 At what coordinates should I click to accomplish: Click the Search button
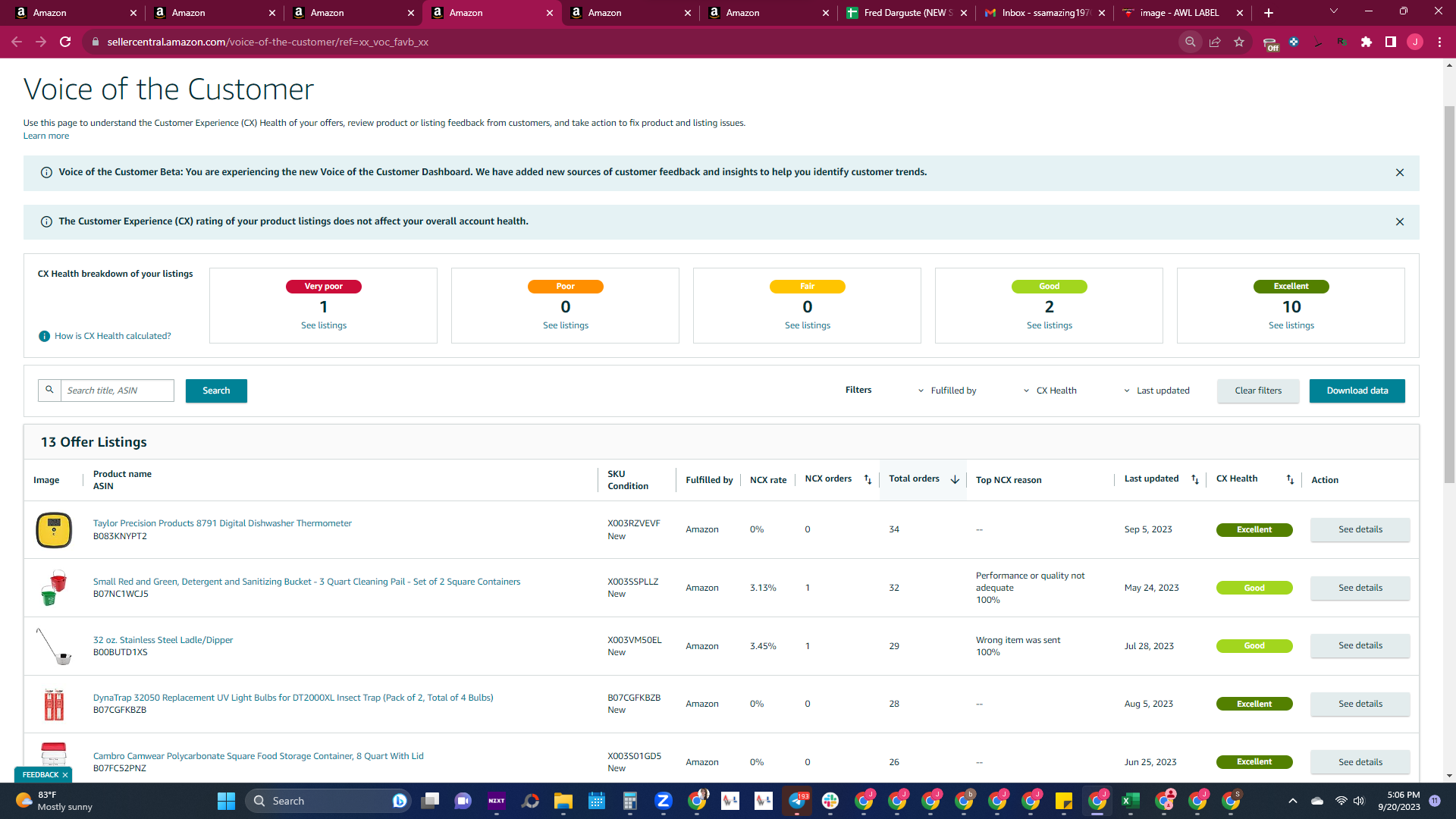point(216,391)
